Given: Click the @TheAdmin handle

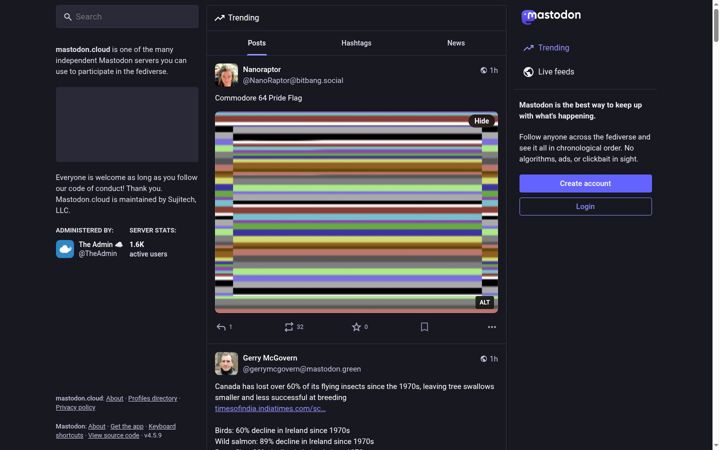Looking at the screenshot, I should pyautogui.click(x=98, y=253).
